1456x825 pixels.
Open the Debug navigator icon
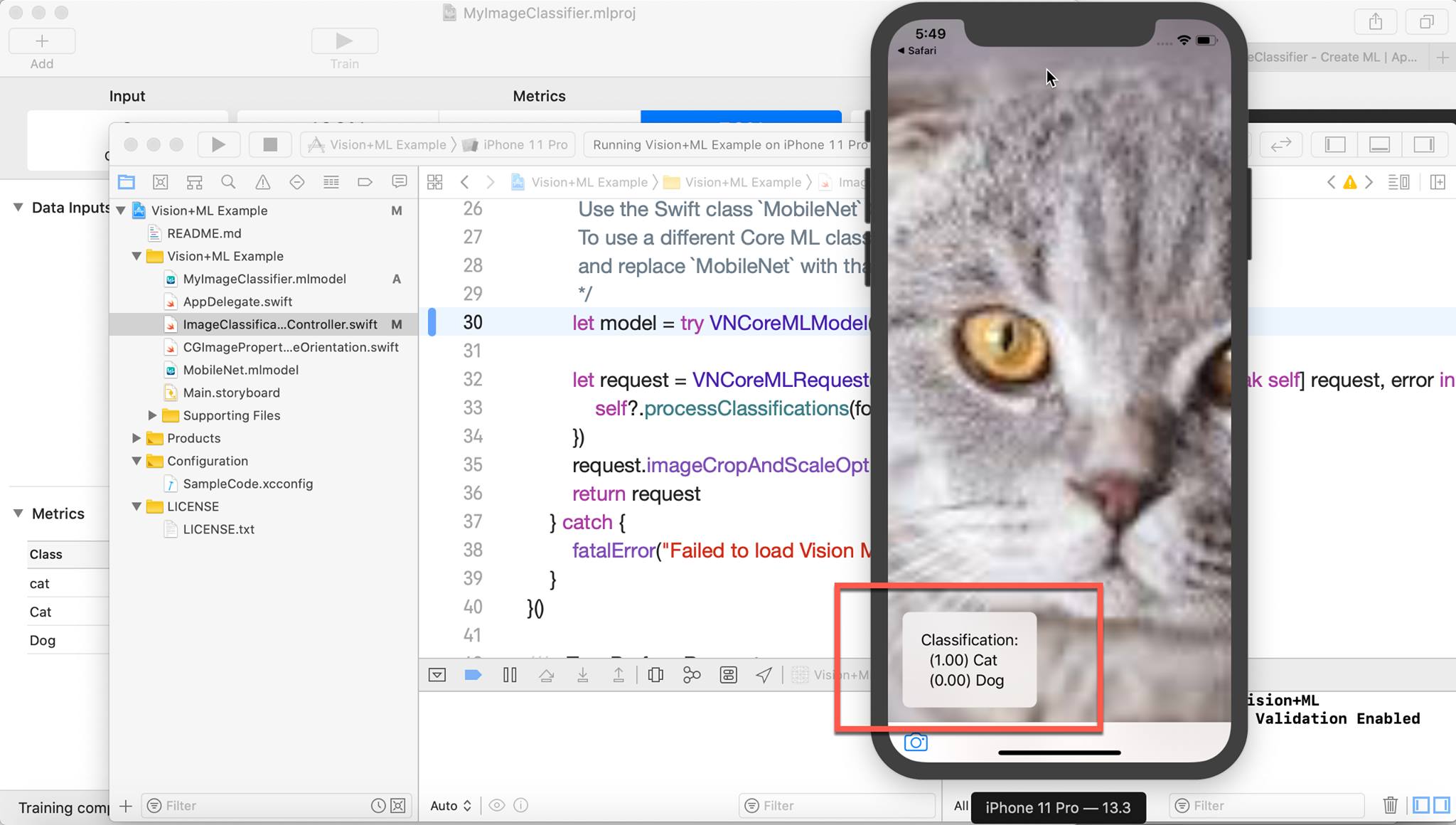[331, 182]
